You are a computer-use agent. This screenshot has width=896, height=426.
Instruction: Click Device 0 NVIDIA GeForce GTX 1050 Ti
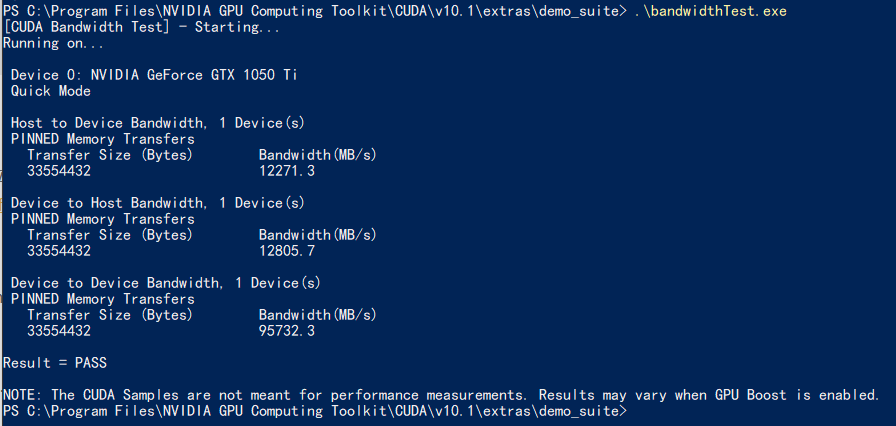point(154,75)
